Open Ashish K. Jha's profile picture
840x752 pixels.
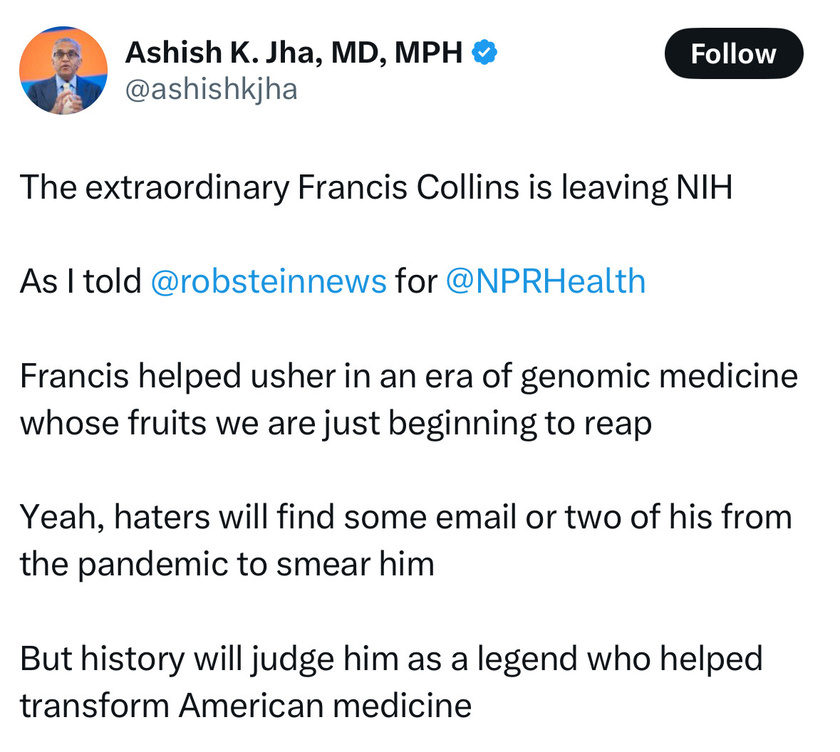(x=63, y=70)
